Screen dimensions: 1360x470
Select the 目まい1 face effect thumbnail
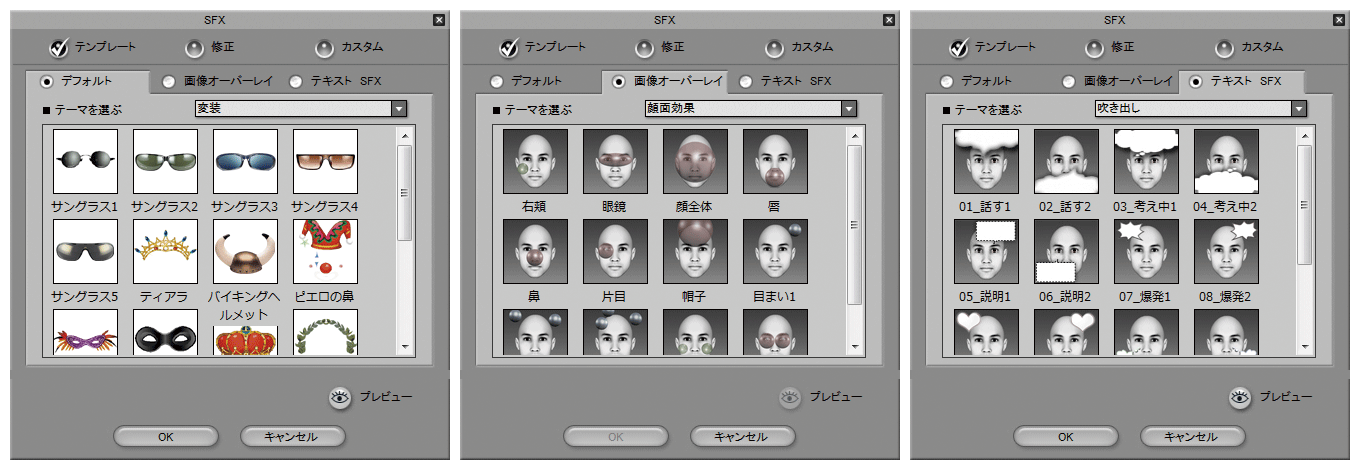[775, 252]
